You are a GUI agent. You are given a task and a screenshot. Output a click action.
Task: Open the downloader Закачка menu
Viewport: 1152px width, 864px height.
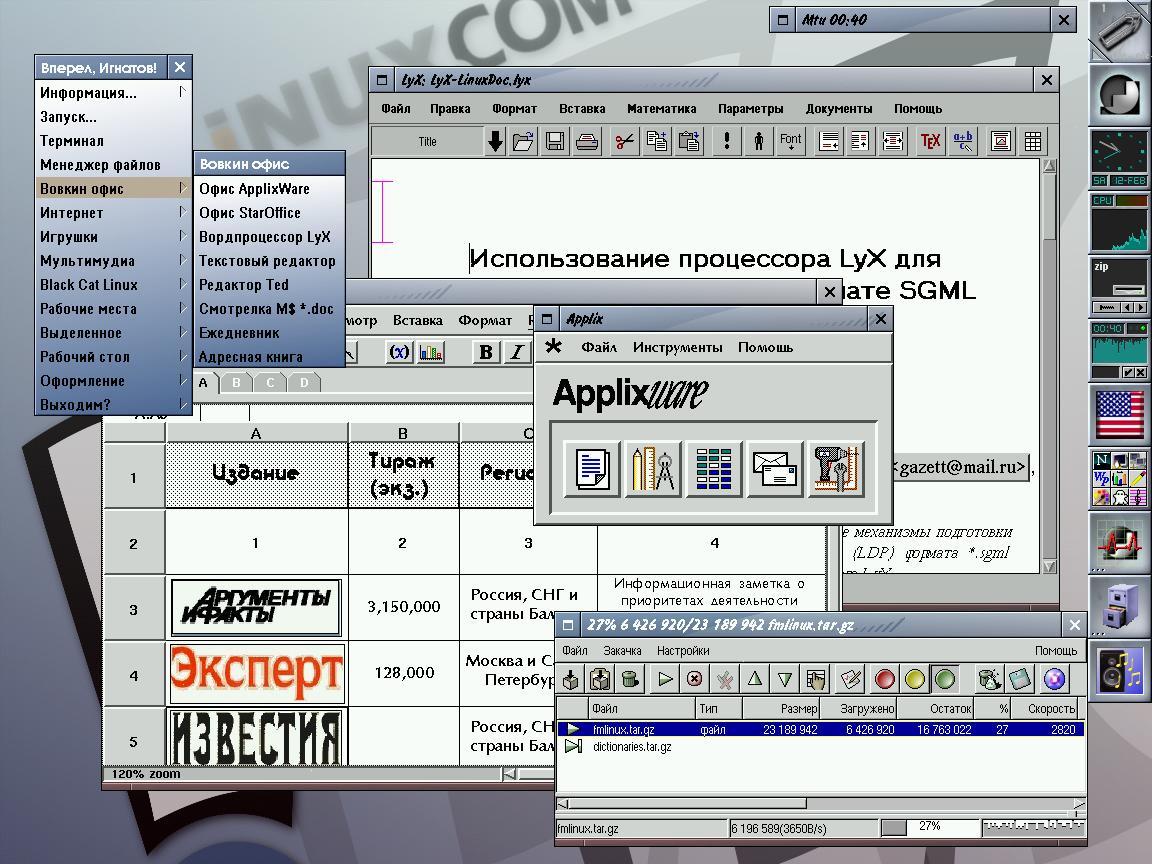622,650
